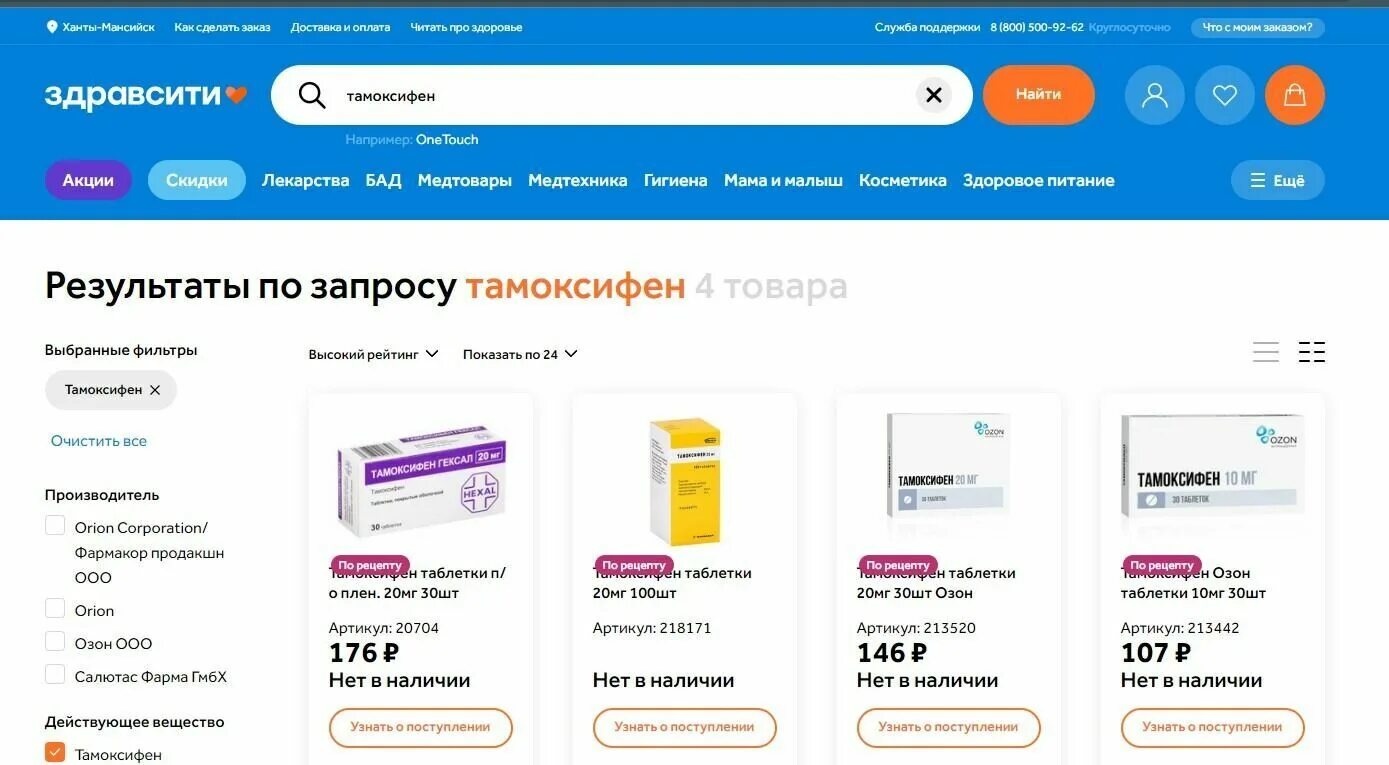
Task: Open the Высокий рейтинг sort dropdown
Action: [373, 354]
